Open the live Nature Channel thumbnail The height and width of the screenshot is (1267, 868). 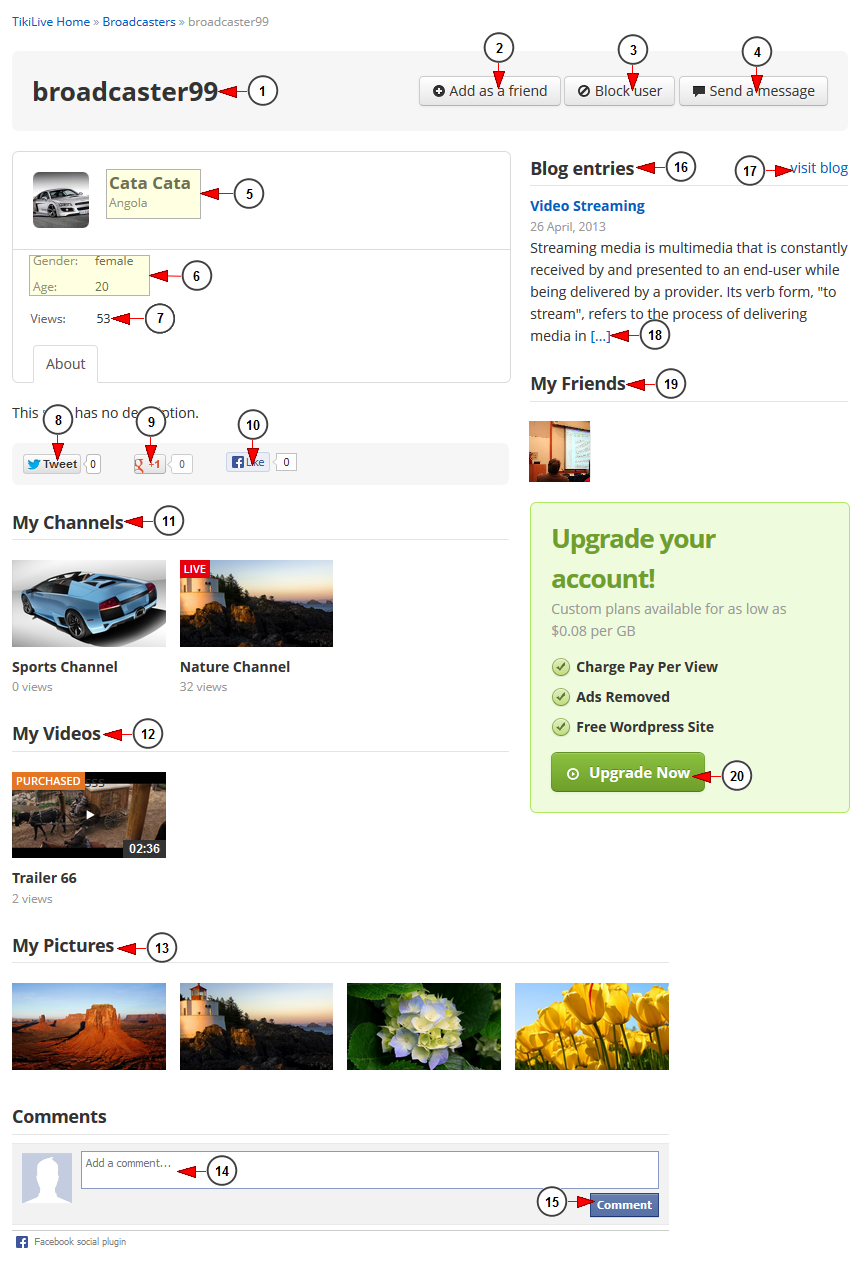tap(256, 603)
